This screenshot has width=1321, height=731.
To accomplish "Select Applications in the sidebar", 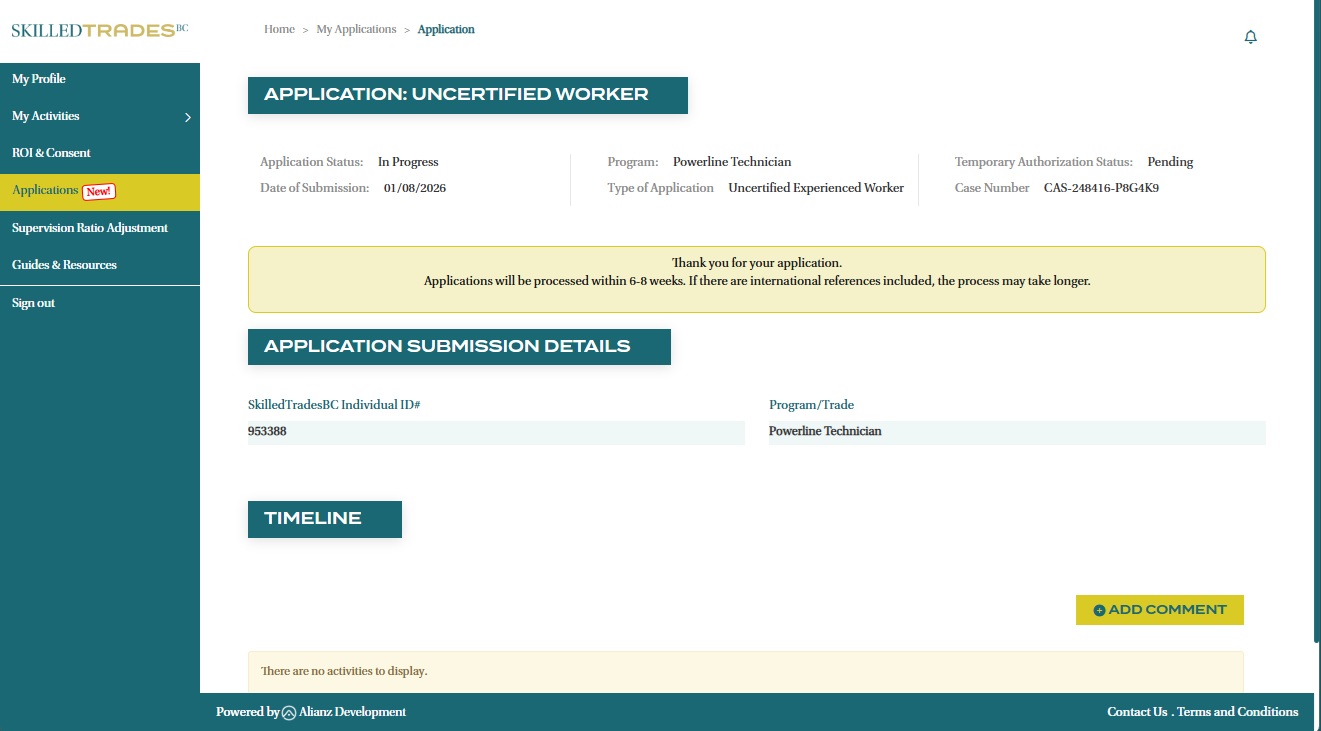I will pyautogui.click(x=45, y=191).
